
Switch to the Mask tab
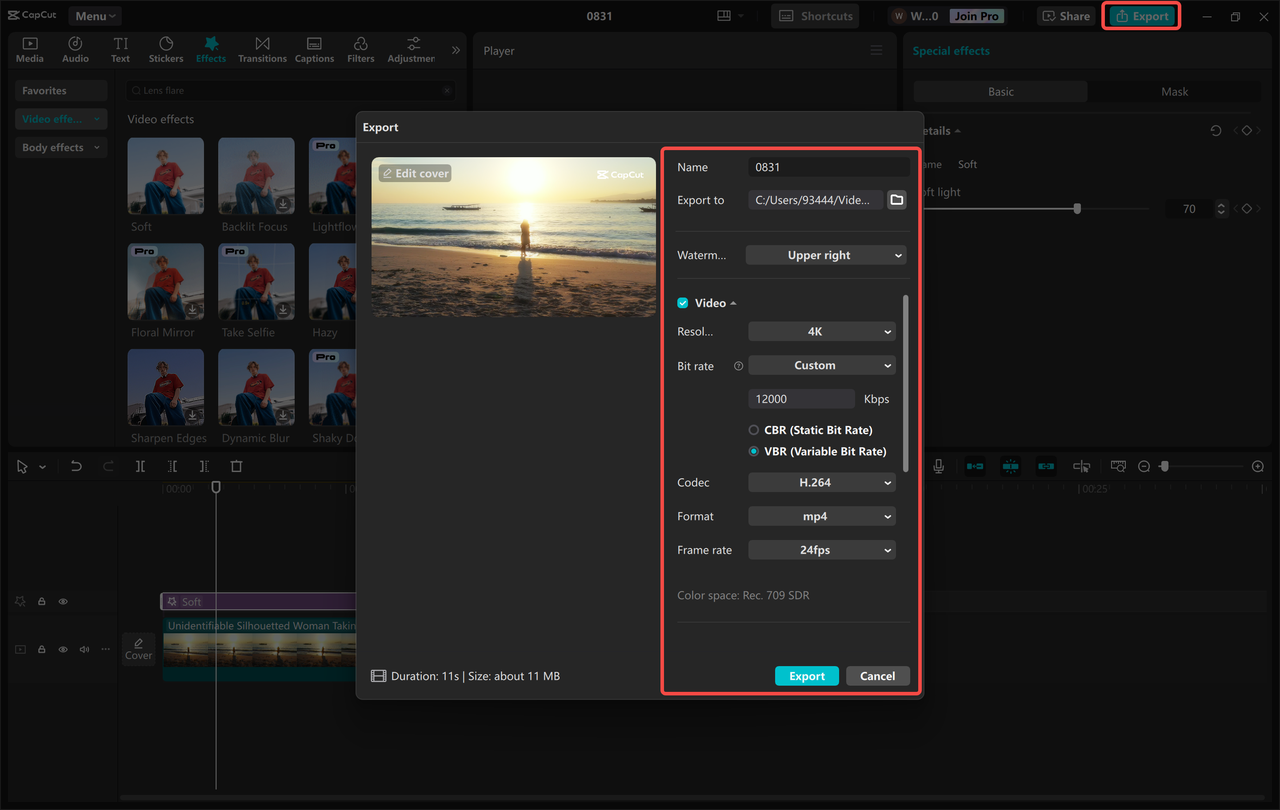click(1174, 91)
